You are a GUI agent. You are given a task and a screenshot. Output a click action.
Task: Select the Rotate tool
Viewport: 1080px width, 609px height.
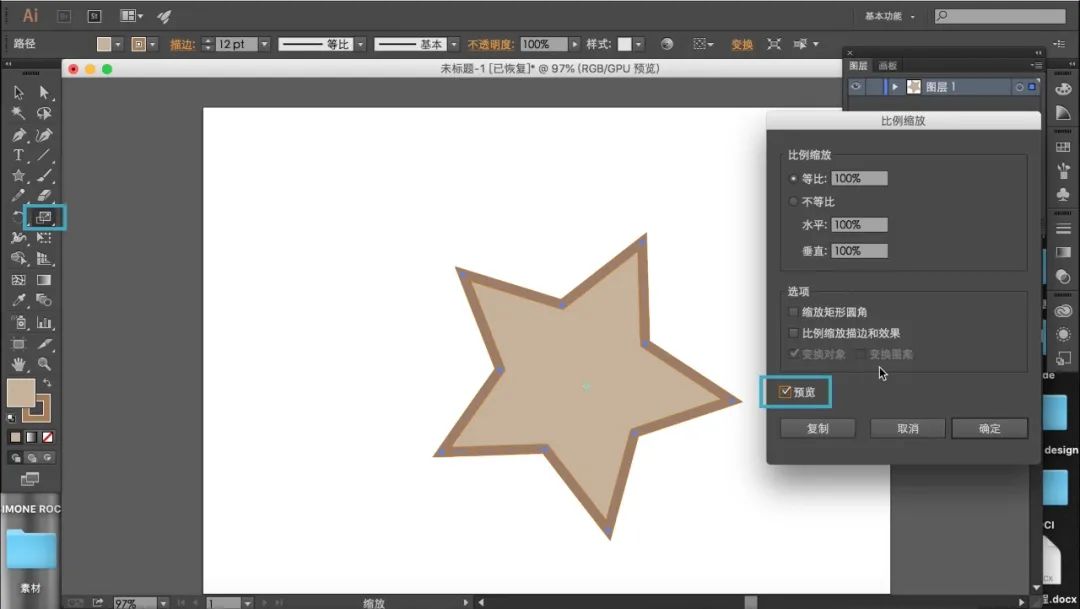[19, 218]
